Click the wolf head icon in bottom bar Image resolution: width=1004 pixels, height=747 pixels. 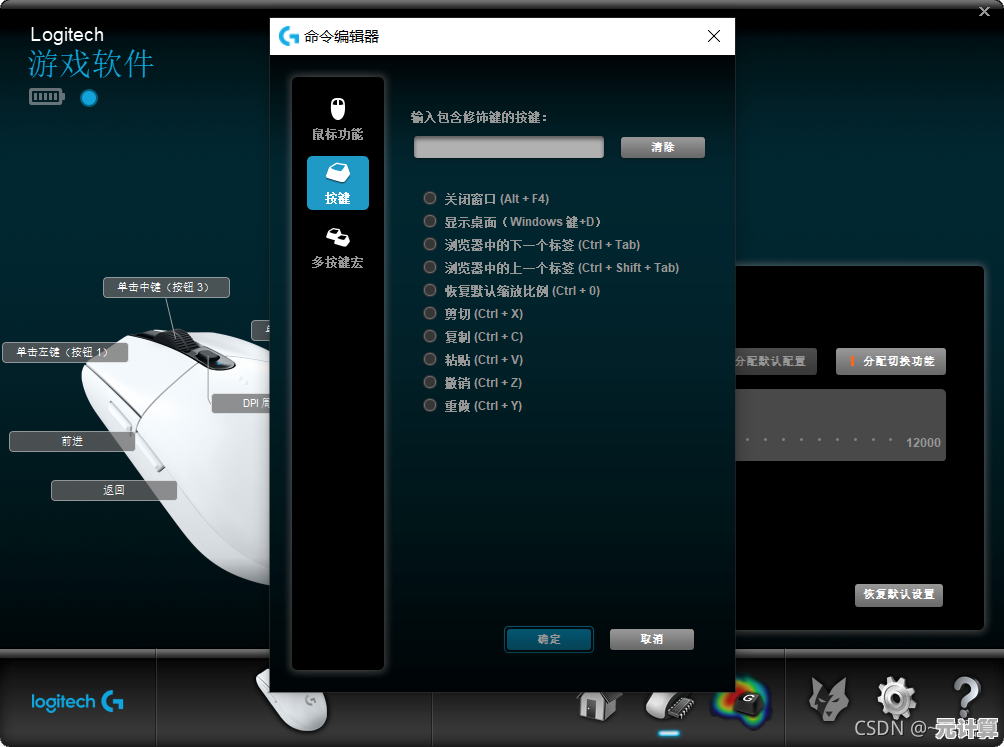click(x=828, y=698)
